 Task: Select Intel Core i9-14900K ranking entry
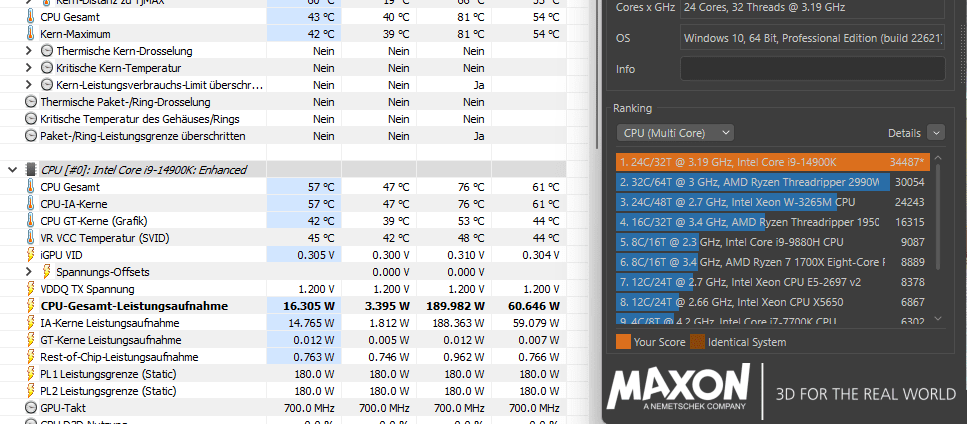coord(773,162)
